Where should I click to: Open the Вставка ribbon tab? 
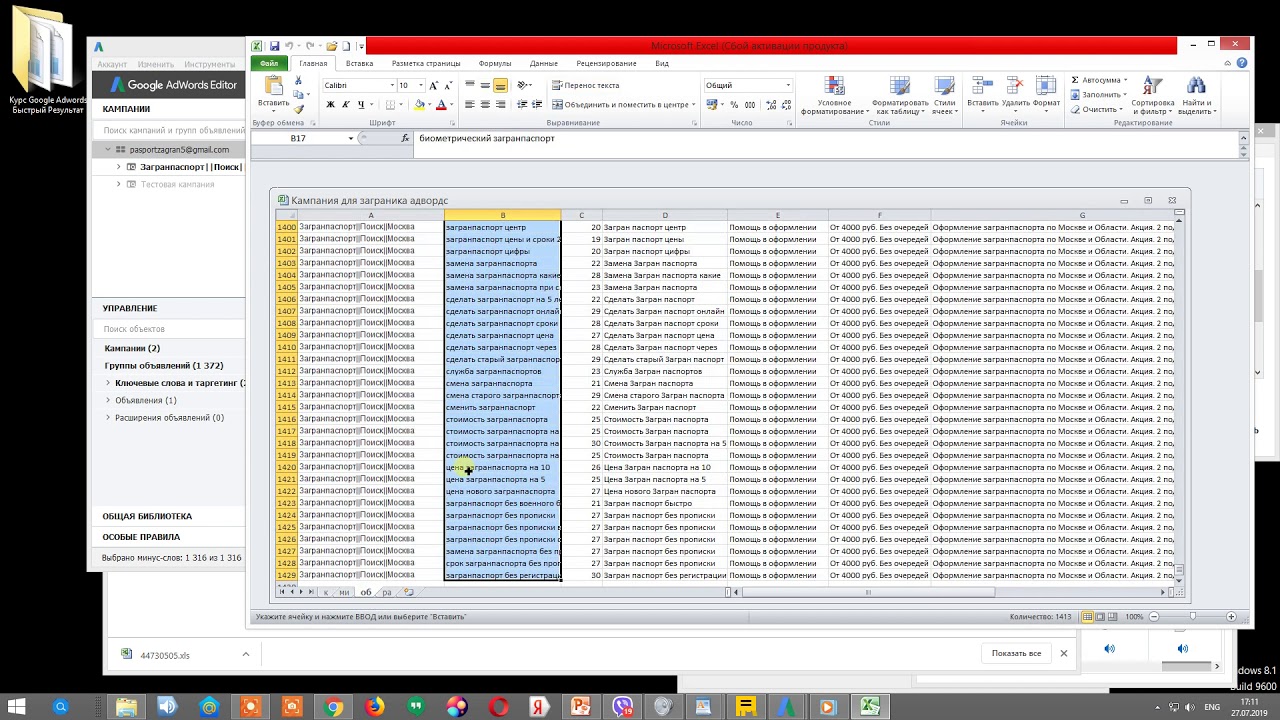tap(359, 63)
